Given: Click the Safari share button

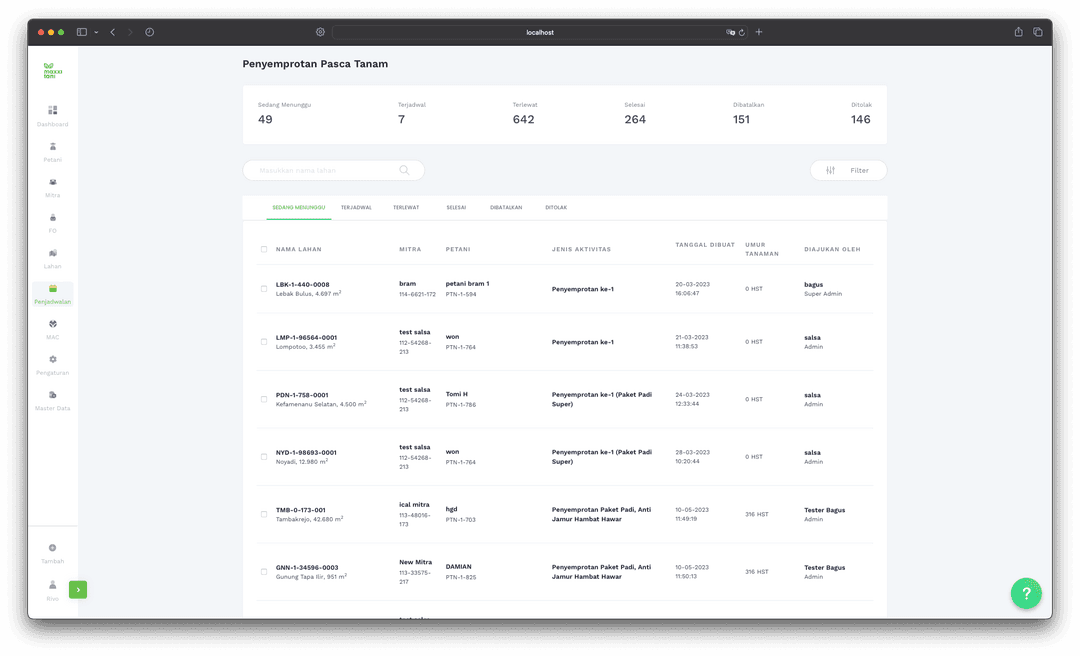Looking at the screenshot, I should click(1018, 32).
